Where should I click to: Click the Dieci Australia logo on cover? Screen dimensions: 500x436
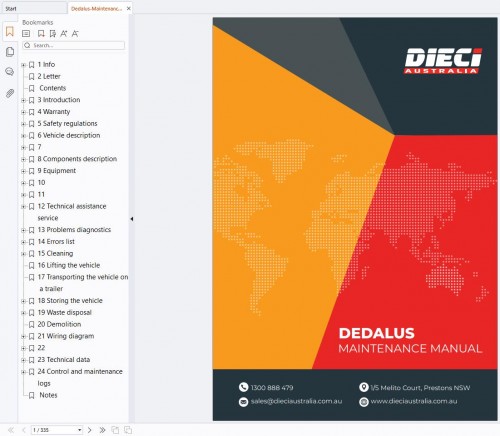pyautogui.click(x=443, y=60)
